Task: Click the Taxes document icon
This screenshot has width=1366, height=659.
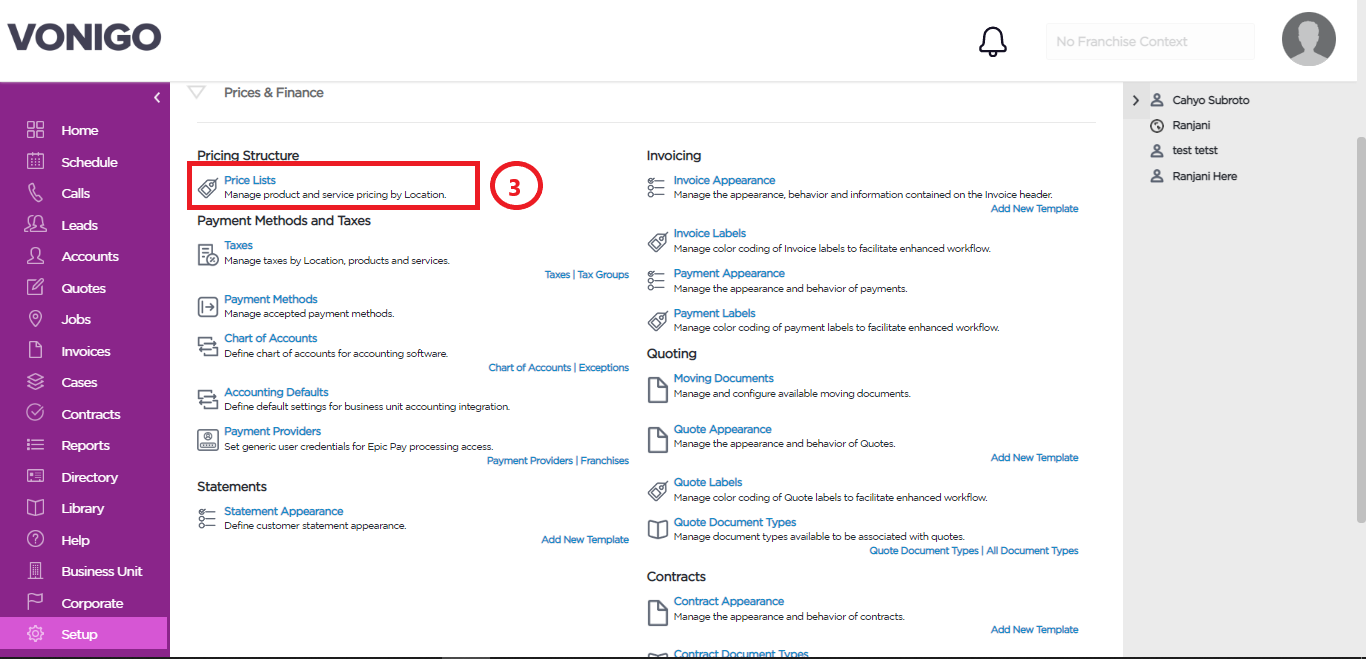Action: tap(207, 254)
